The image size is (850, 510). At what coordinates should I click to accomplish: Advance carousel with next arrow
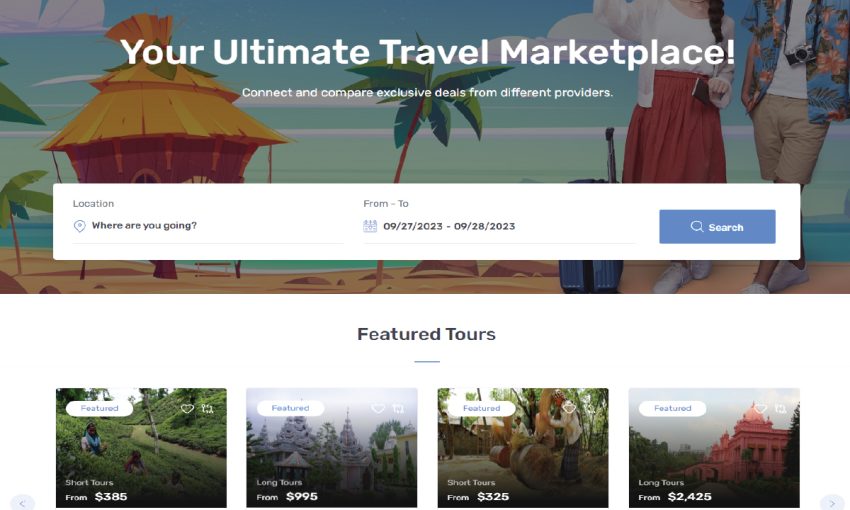tap(832, 503)
